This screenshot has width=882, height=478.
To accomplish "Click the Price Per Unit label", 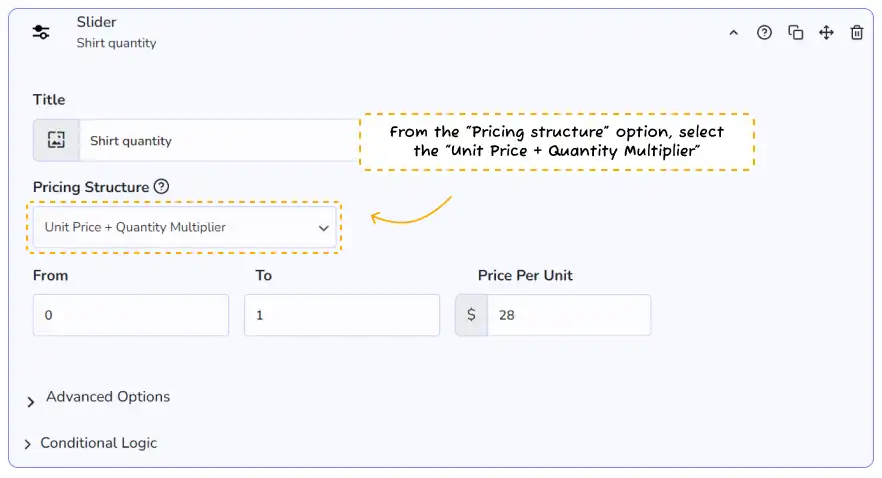I will click(525, 275).
